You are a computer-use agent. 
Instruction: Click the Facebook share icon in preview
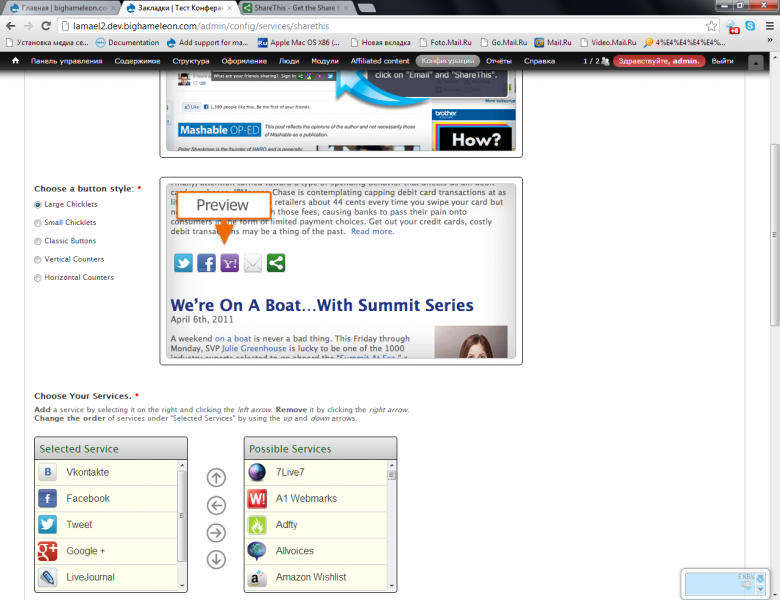coord(206,263)
